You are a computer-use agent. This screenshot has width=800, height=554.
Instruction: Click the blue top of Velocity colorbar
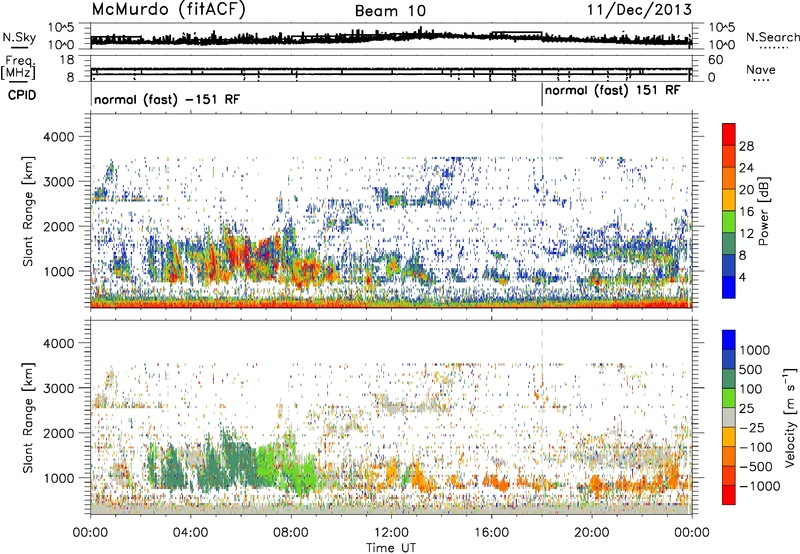pyautogui.click(x=729, y=340)
